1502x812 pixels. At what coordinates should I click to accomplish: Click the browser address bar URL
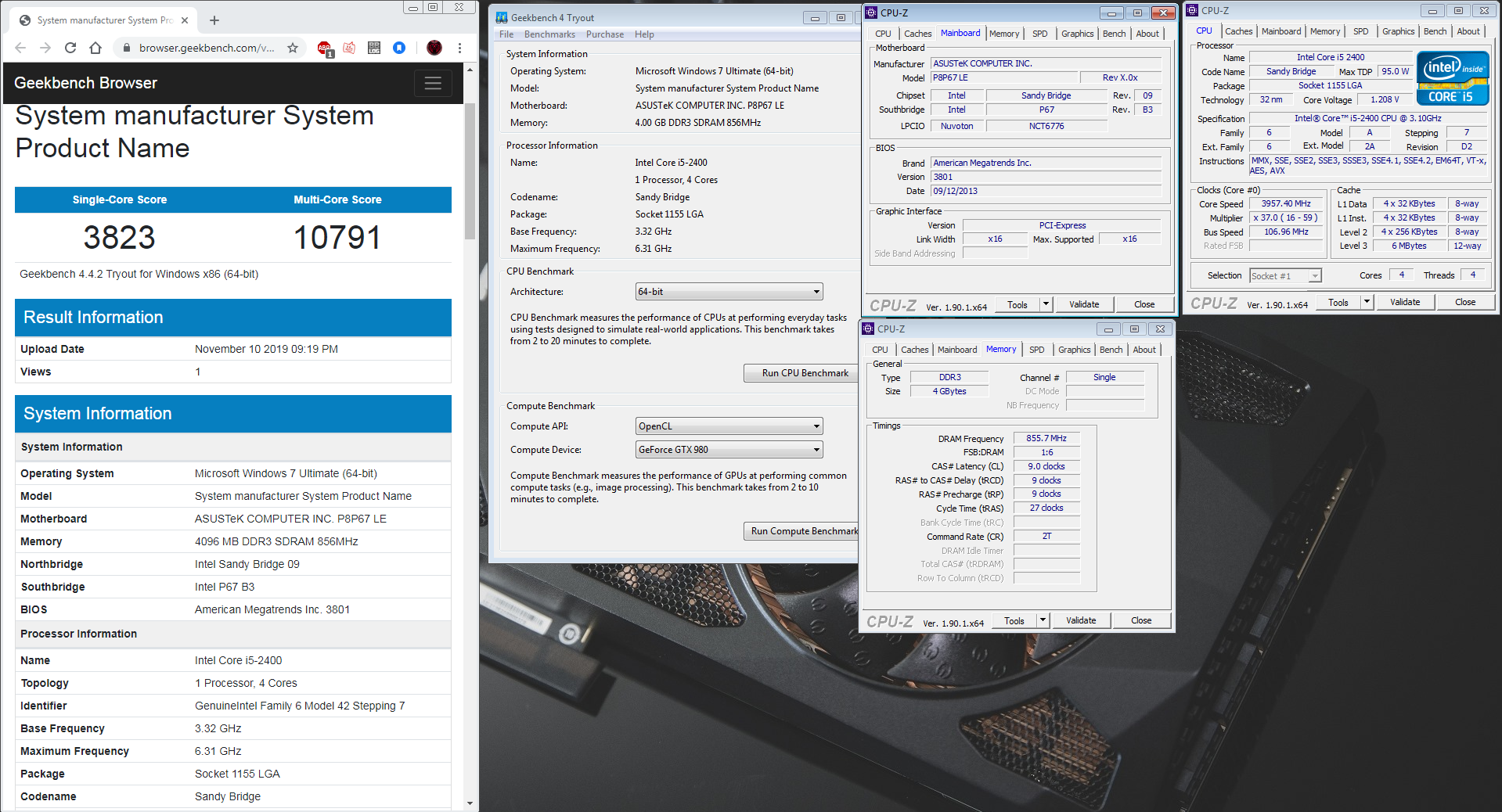[207, 48]
